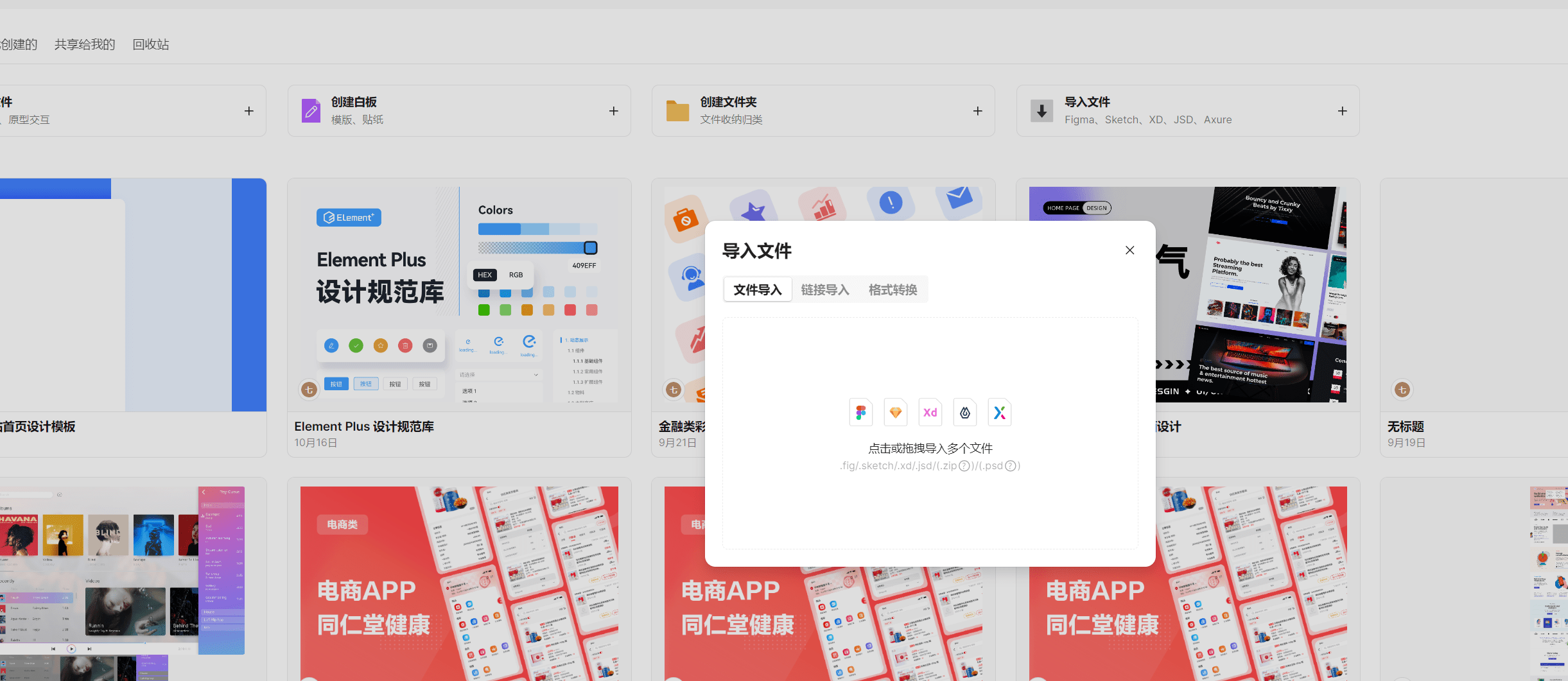This screenshot has height=681, width=1568.
Task: Click the 创建白板 card title
Action: click(354, 102)
